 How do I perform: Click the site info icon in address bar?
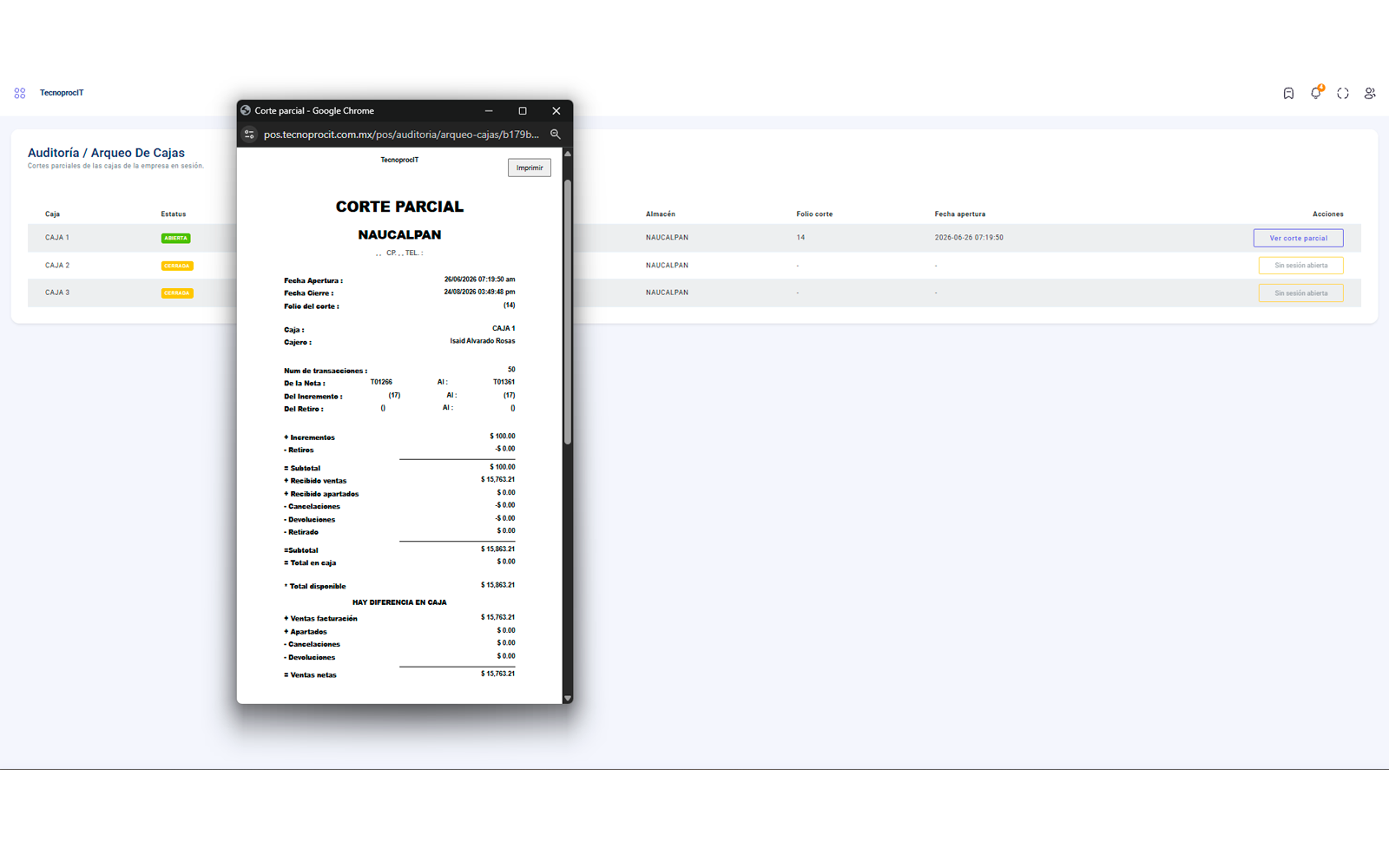(x=250, y=135)
